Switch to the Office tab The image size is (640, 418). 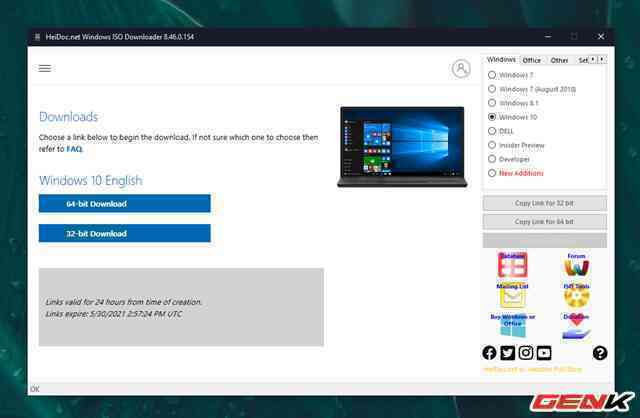(531, 60)
